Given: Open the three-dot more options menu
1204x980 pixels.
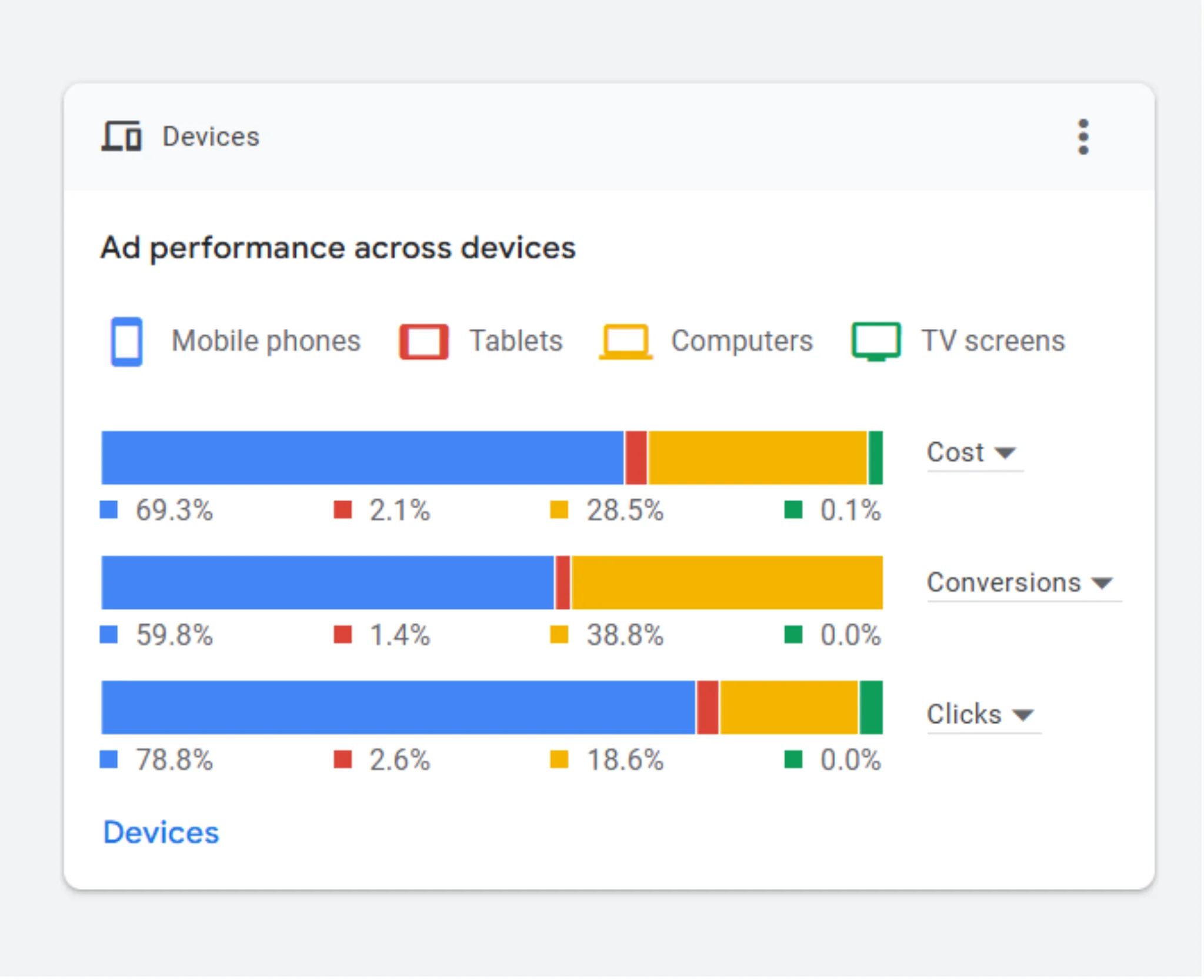Looking at the screenshot, I should point(1083,137).
